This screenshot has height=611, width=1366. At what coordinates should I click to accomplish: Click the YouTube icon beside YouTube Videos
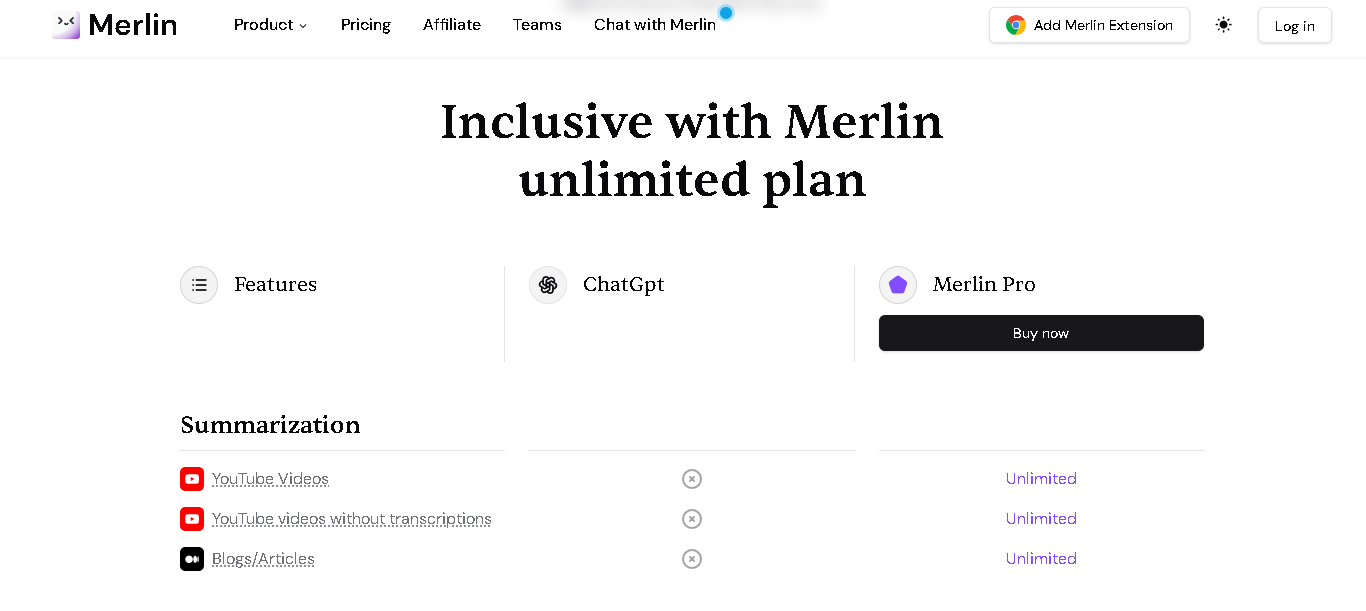(192, 479)
